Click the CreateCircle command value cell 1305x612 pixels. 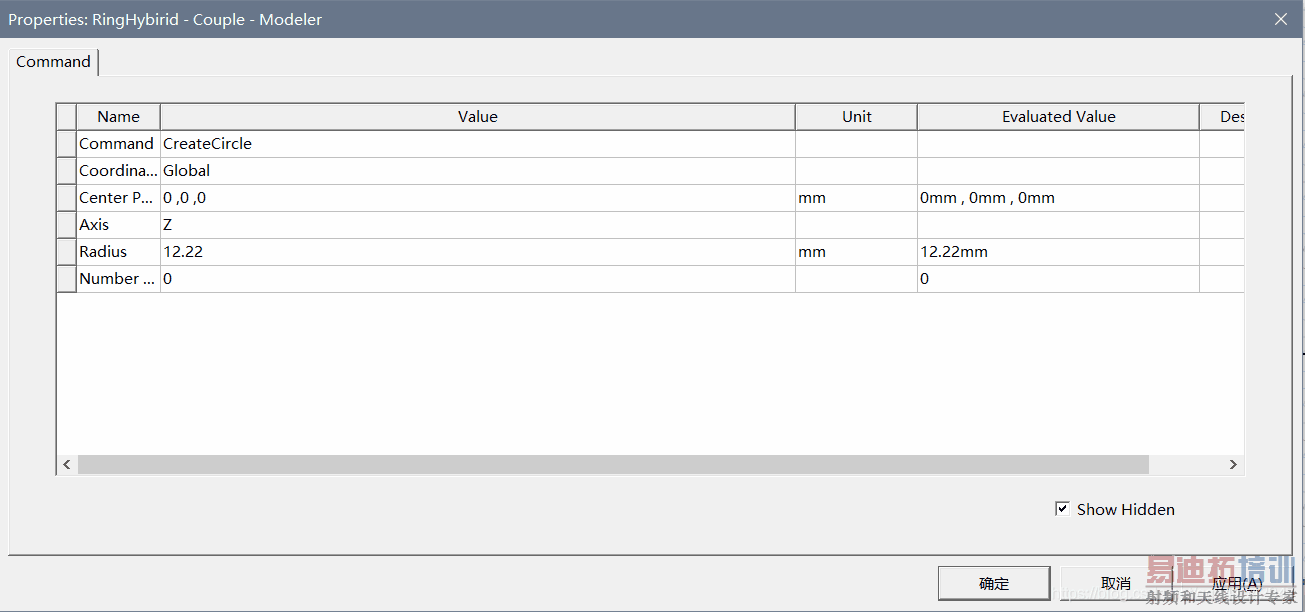point(478,144)
